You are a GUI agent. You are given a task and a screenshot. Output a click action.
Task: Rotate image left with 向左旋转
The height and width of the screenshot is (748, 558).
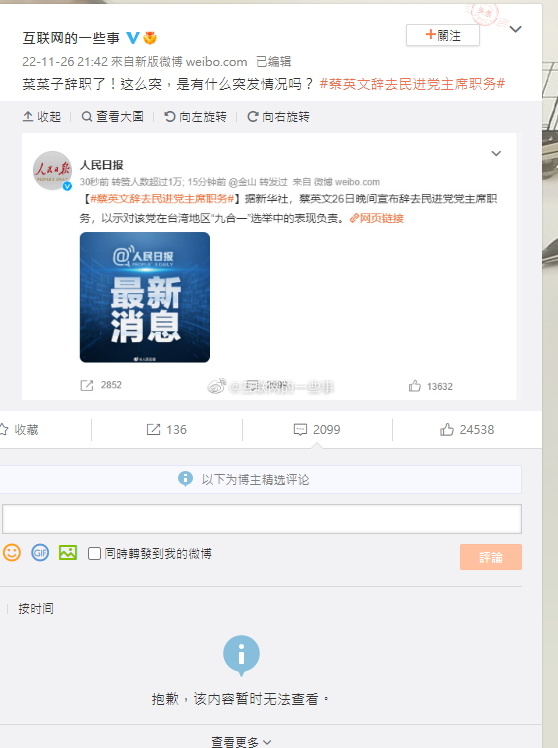tap(196, 116)
